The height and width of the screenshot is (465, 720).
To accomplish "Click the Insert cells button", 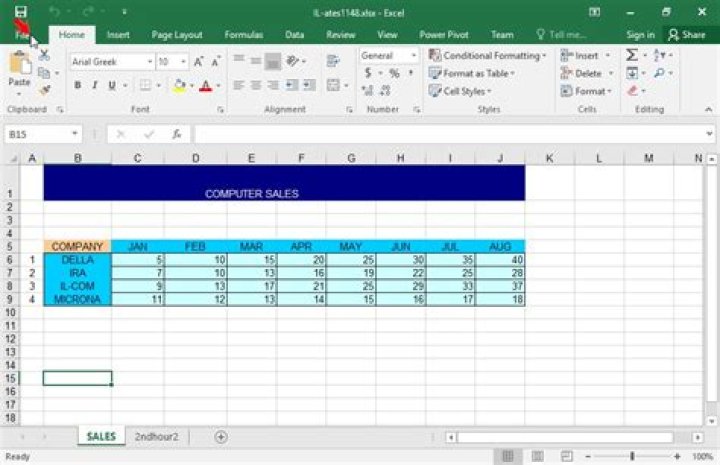I will coord(585,56).
